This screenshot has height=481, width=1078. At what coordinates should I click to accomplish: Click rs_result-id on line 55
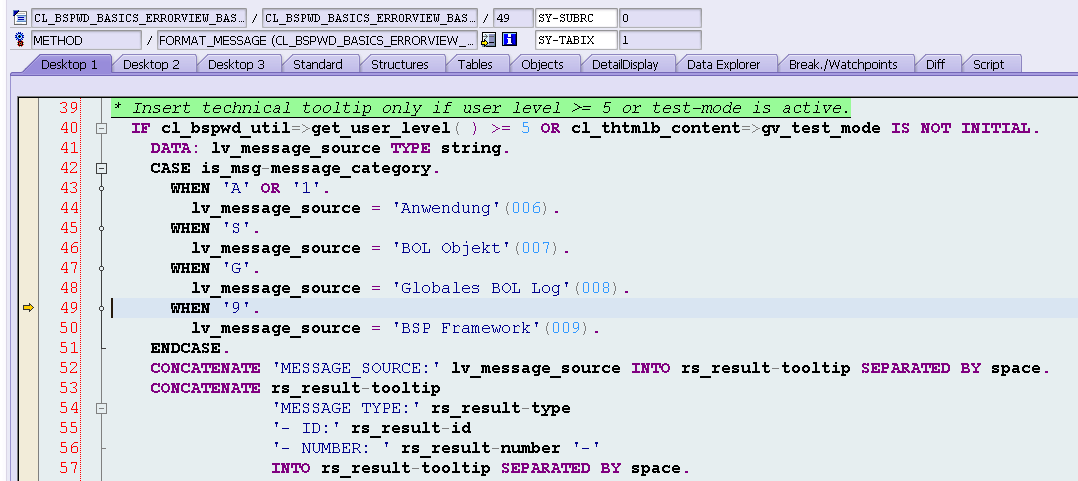click(411, 429)
